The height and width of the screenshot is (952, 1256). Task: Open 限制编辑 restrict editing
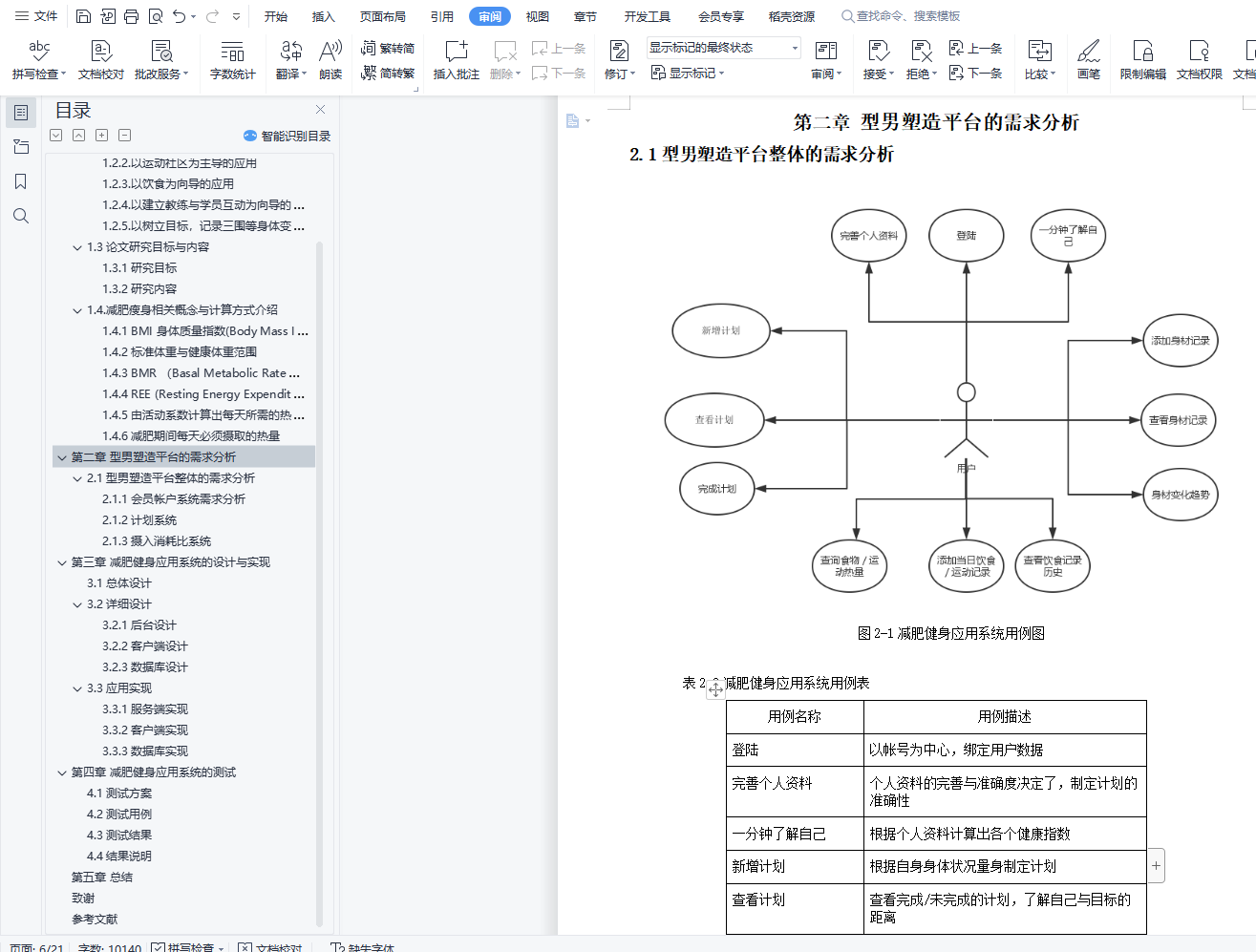tap(1143, 60)
